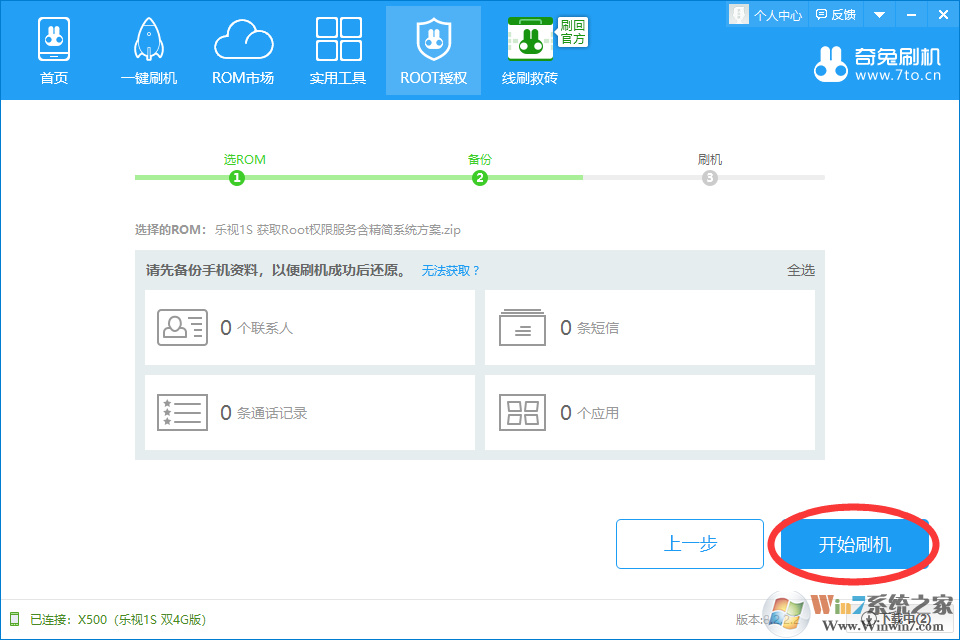Image resolution: width=960 pixels, height=640 pixels.
Task: Select ROOT授权 shield tab
Action: click(433, 51)
